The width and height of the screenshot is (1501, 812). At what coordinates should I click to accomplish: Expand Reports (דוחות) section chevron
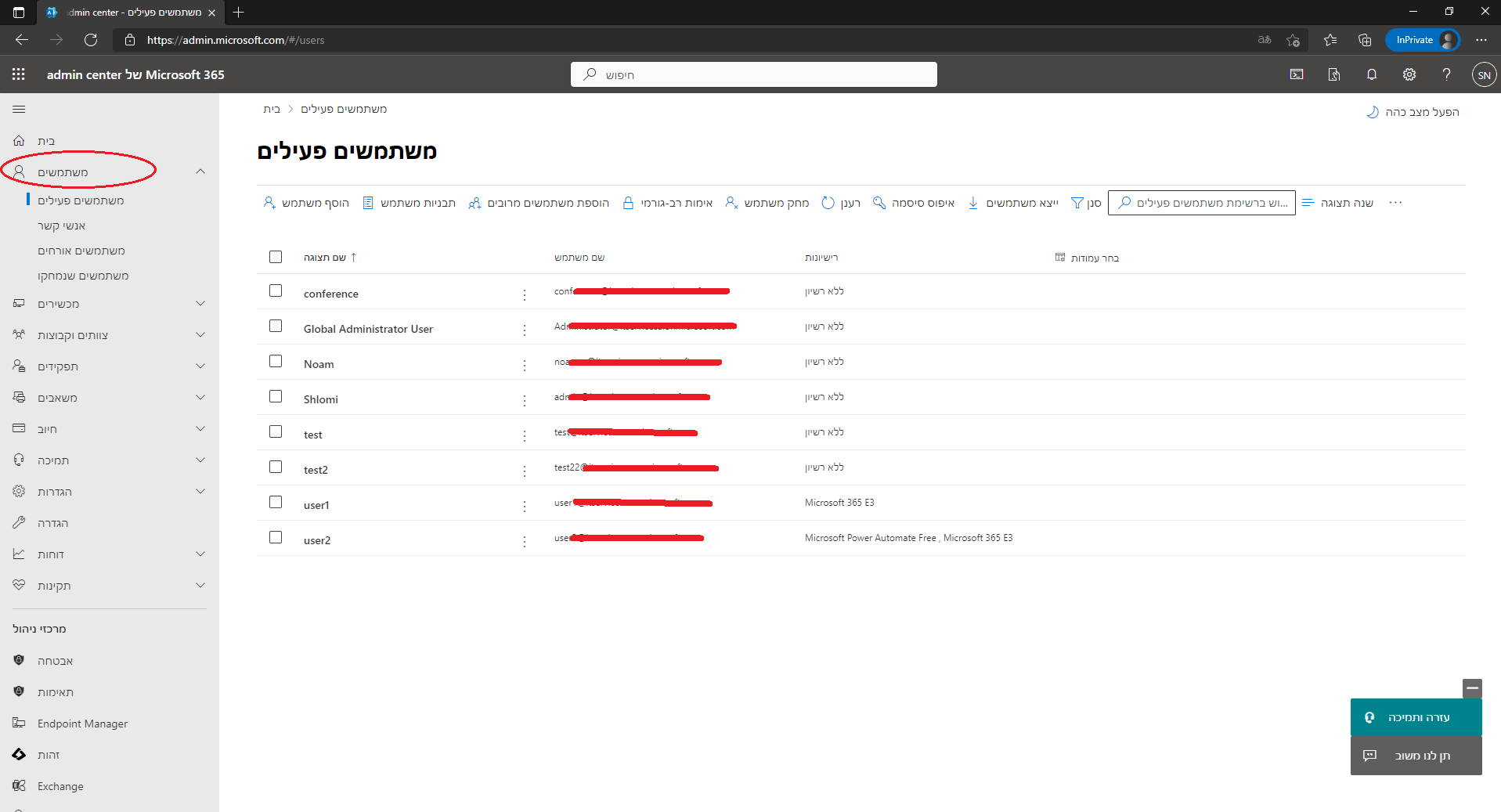[x=200, y=554]
